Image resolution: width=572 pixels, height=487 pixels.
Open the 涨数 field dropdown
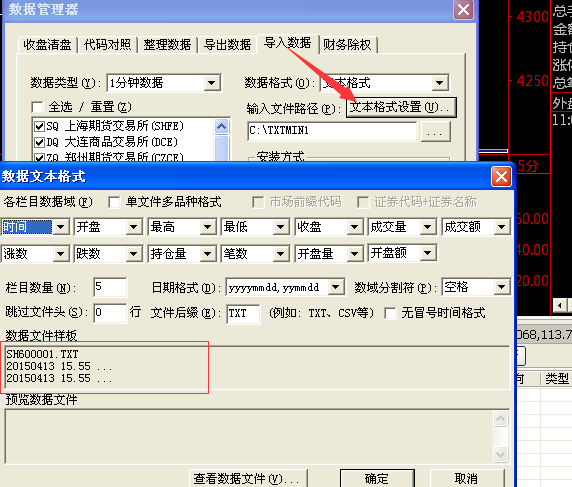[x=61, y=253]
